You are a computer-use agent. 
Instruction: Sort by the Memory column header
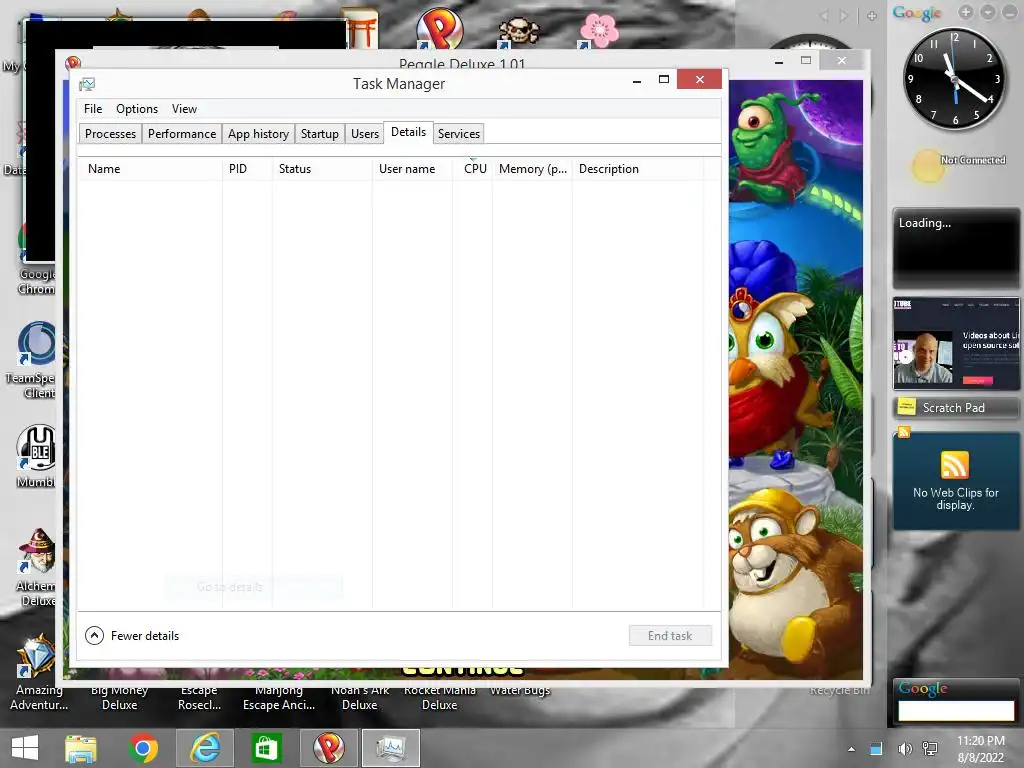(532, 168)
